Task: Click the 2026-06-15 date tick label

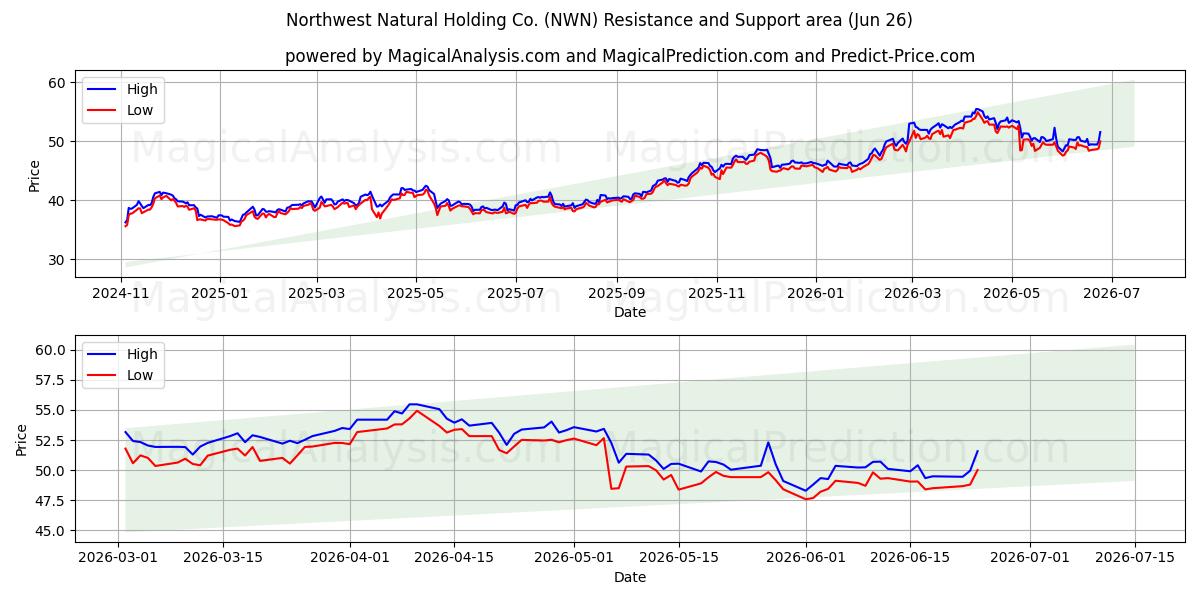Action: [911, 559]
